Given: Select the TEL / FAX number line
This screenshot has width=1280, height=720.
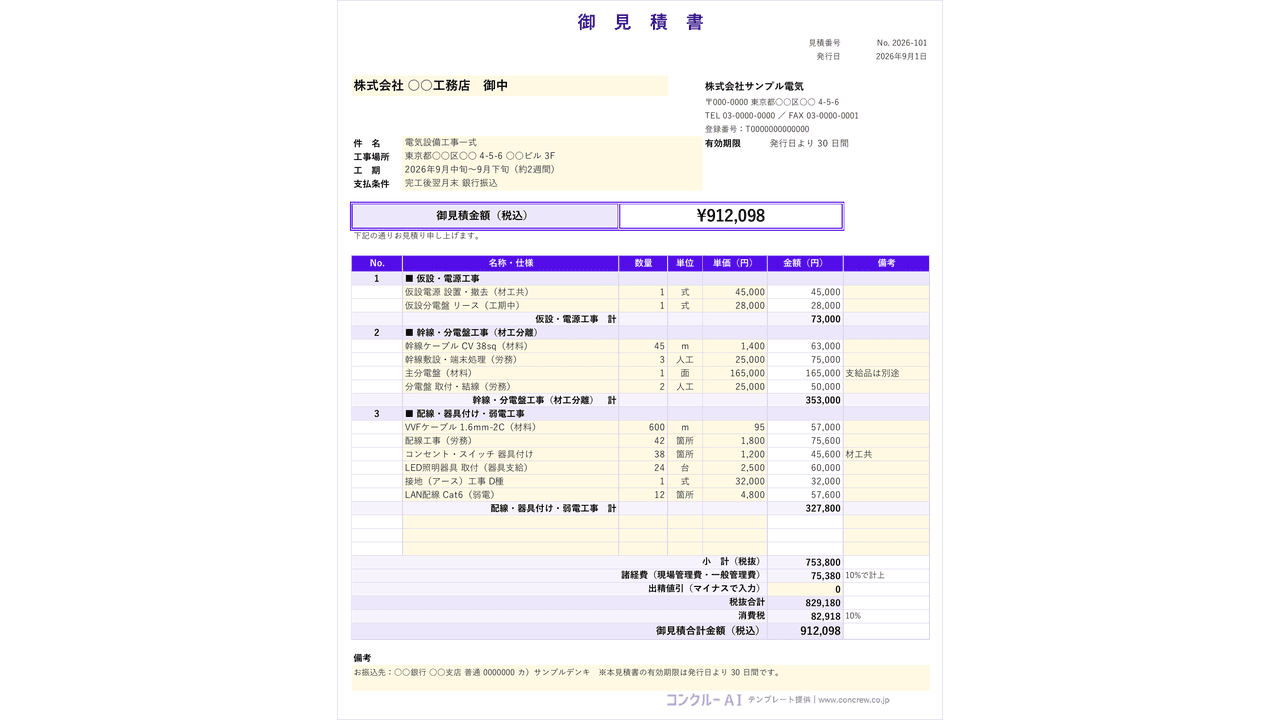Looking at the screenshot, I should click(782, 116).
